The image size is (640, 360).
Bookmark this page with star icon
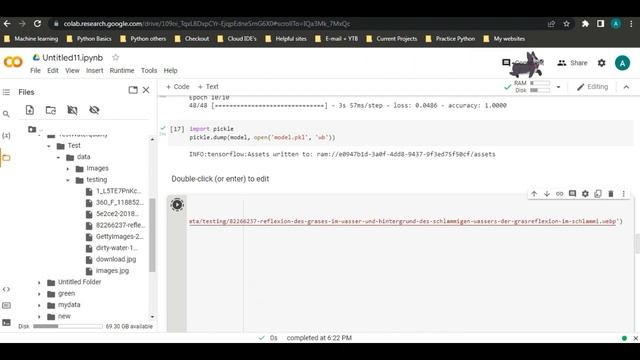[x=567, y=24]
